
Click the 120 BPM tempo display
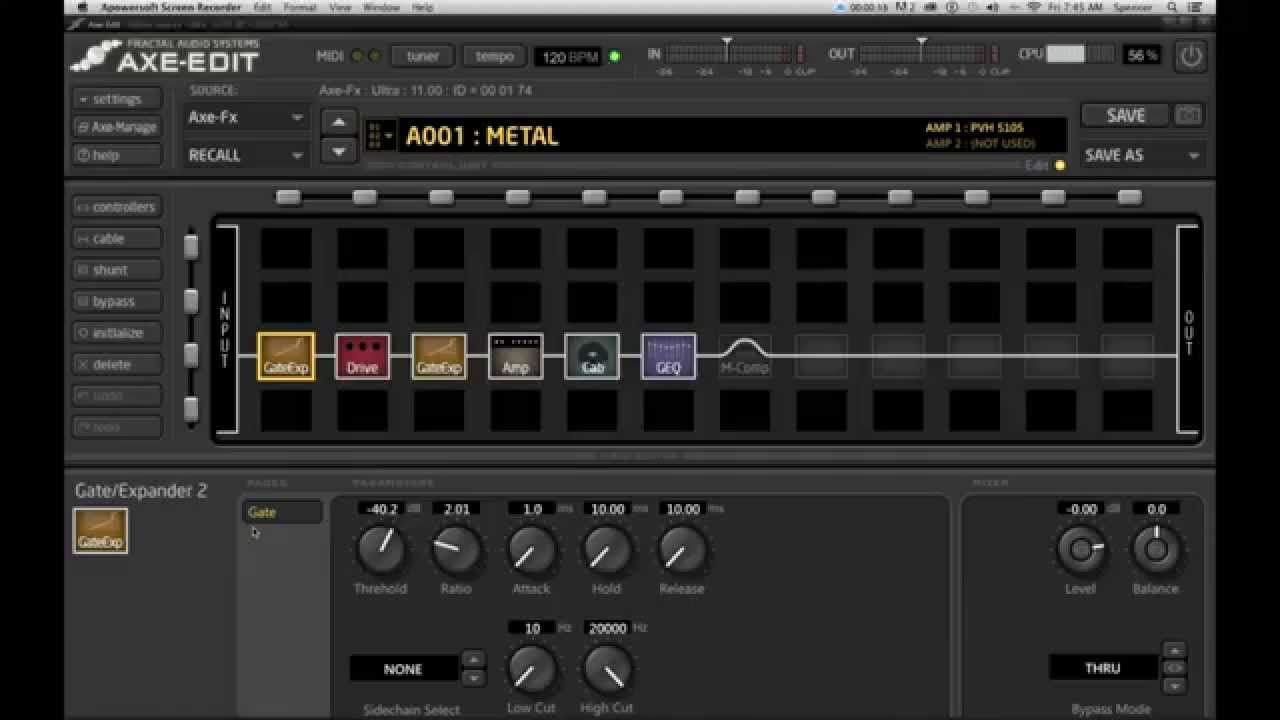pos(569,57)
